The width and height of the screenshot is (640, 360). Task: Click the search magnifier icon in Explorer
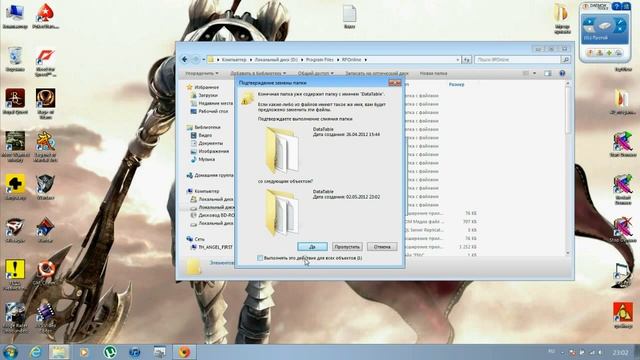coord(566,60)
